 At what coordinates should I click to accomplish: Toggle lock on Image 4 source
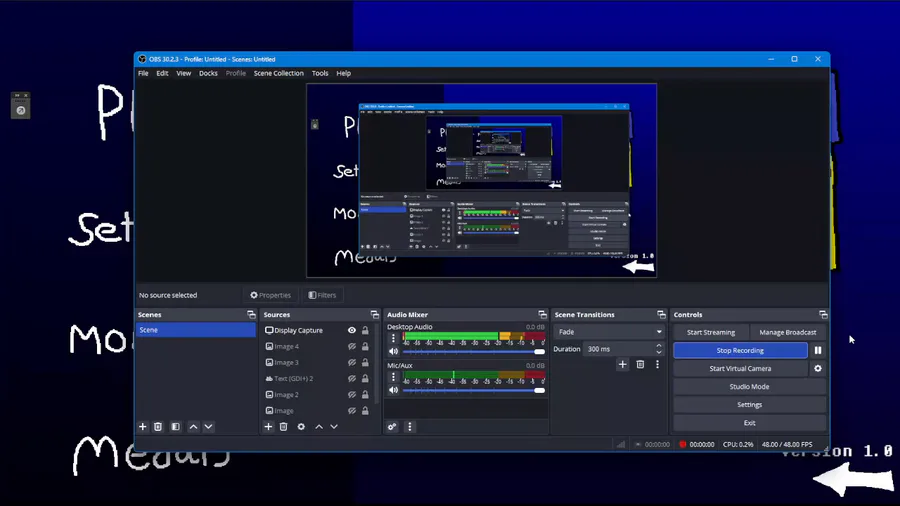coord(365,347)
